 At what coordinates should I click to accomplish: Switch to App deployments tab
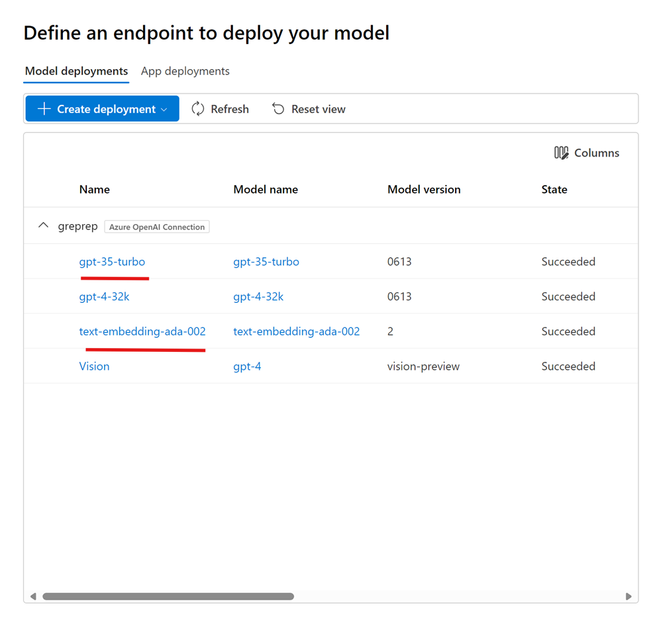[185, 71]
